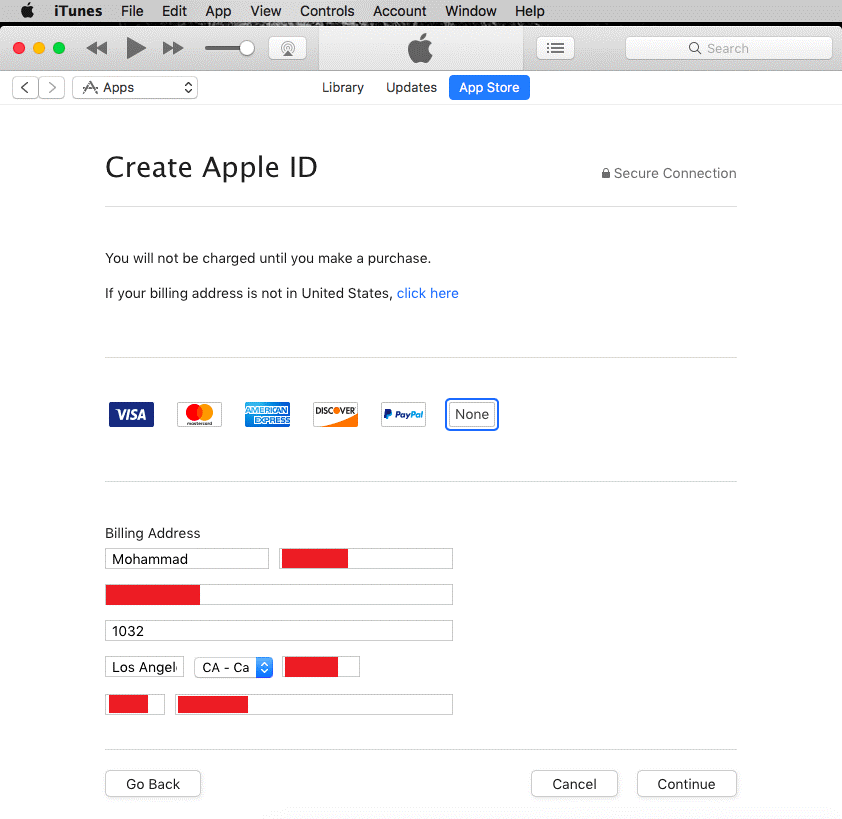Open the Up Next list icon
This screenshot has width=842, height=819.
(555, 48)
